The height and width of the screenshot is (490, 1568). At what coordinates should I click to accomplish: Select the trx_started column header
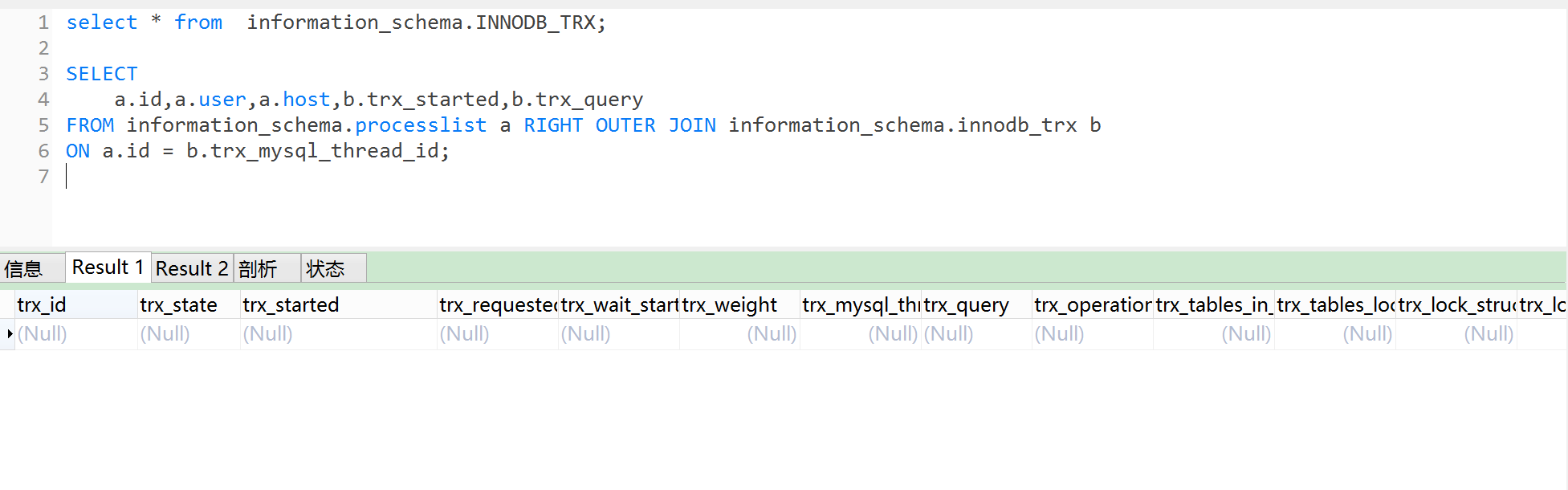(x=289, y=304)
